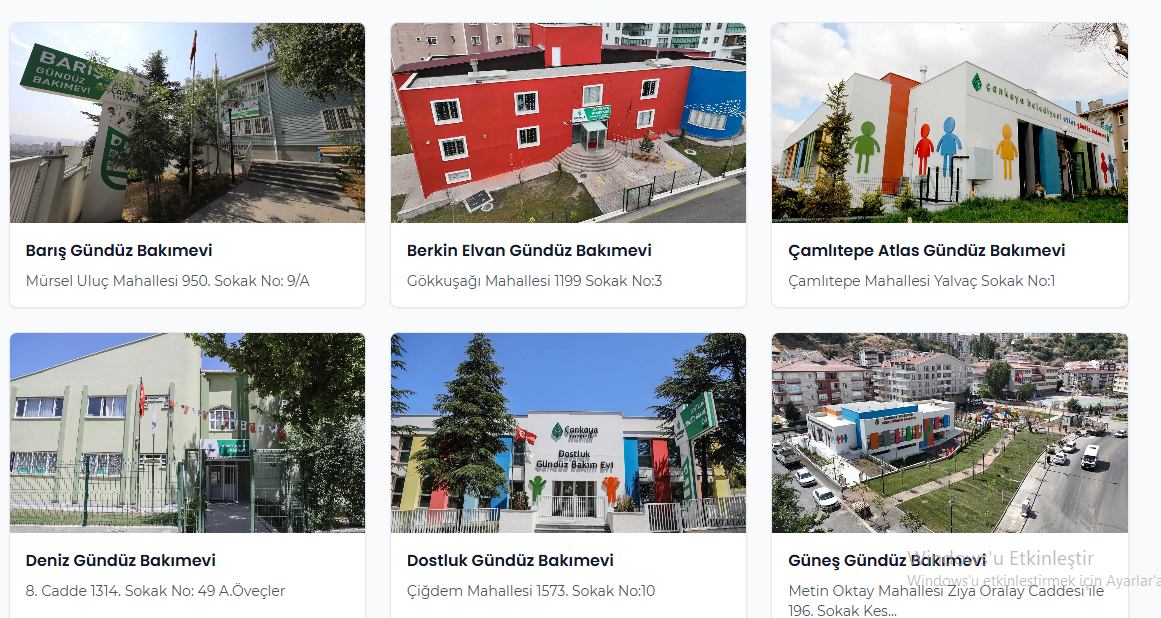Click address Çiğdem Mahallesi 1573. Sokak No:10
Viewport: 1161px width, 618px height.
[531, 591]
